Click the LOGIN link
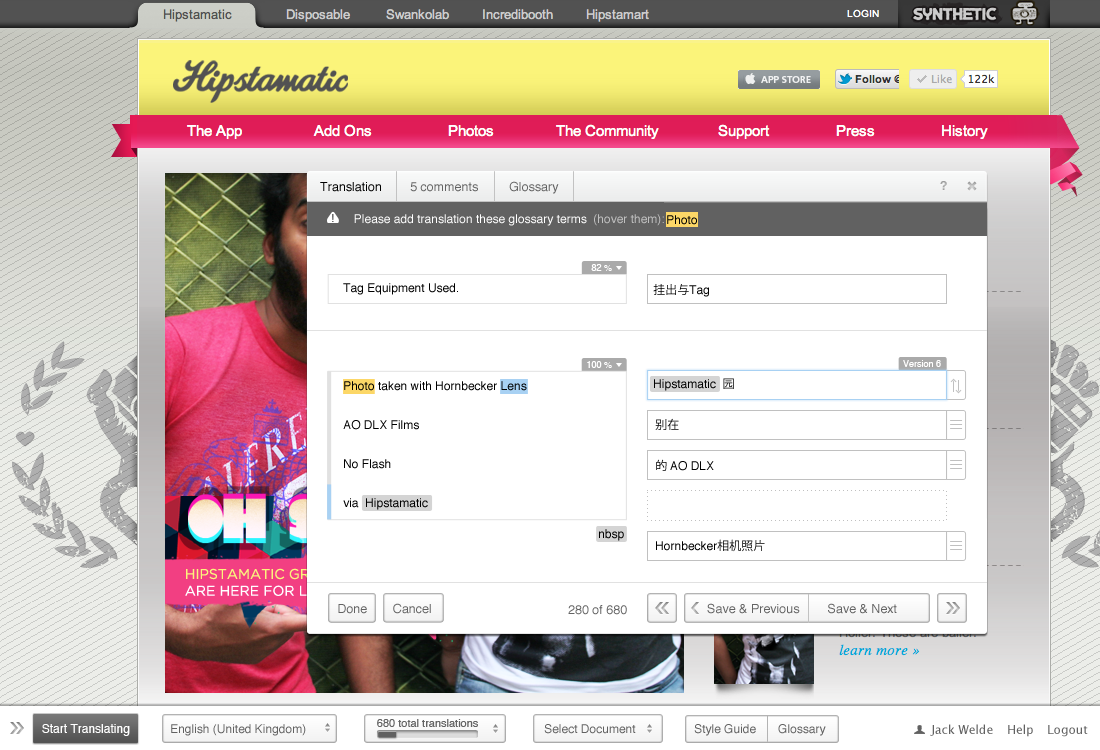This screenshot has height=750, width=1100. point(863,13)
